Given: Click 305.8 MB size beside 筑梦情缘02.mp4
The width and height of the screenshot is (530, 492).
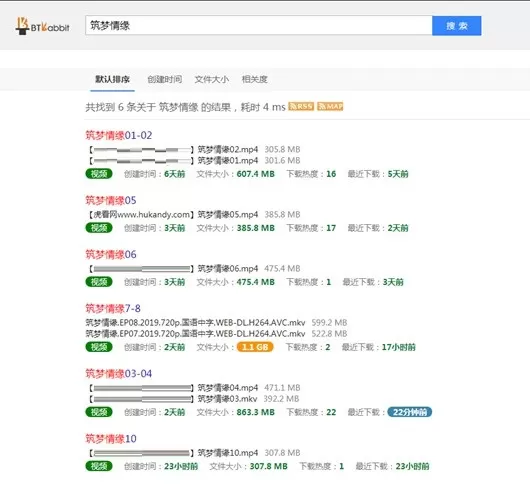Looking at the screenshot, I should [x=282, y=149].
